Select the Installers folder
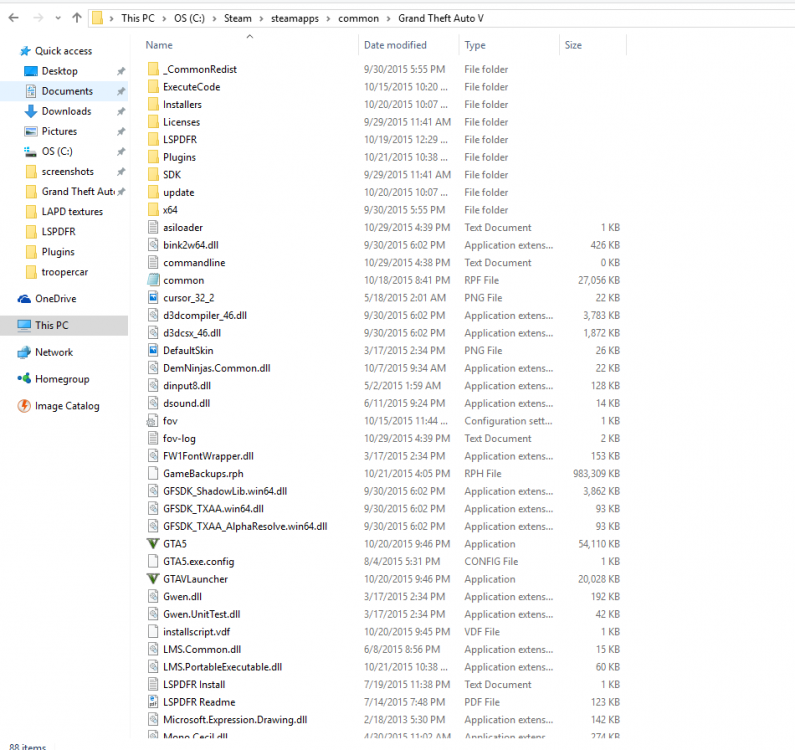Image resolution: width=795 pixels, height=750 pixels. (x=182, y=104)
